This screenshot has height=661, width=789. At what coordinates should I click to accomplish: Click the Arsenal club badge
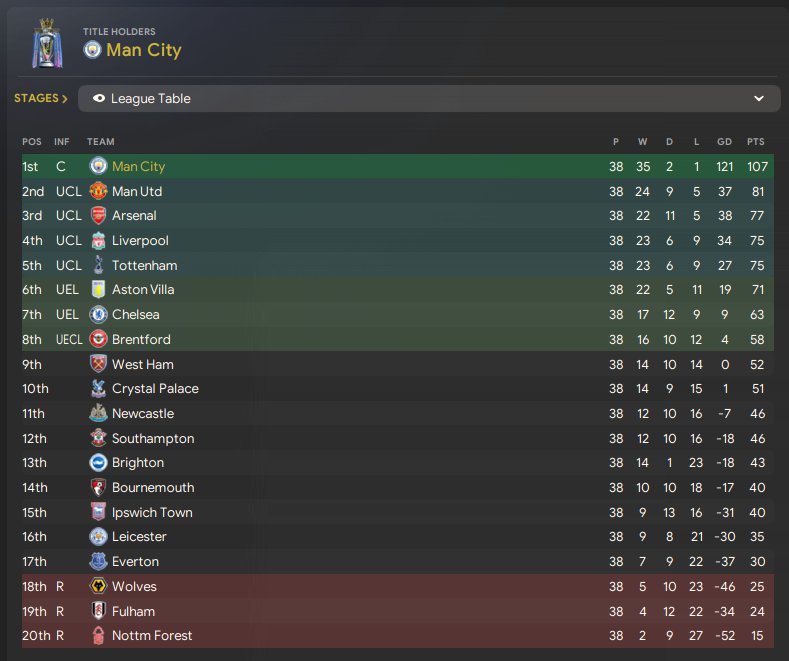98,216
